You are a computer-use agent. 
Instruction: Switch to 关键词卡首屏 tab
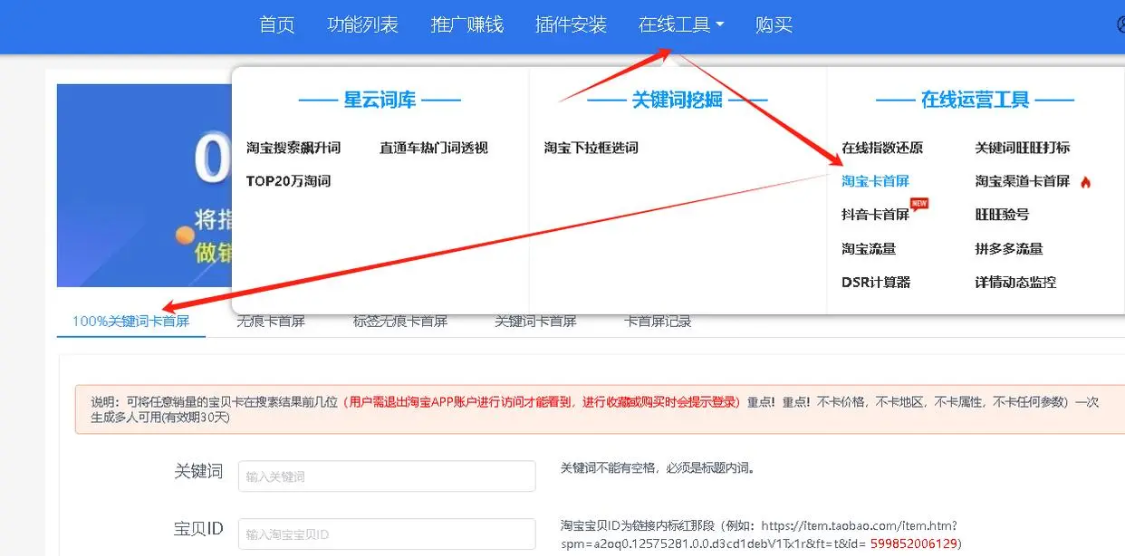(x=536, y=321)
